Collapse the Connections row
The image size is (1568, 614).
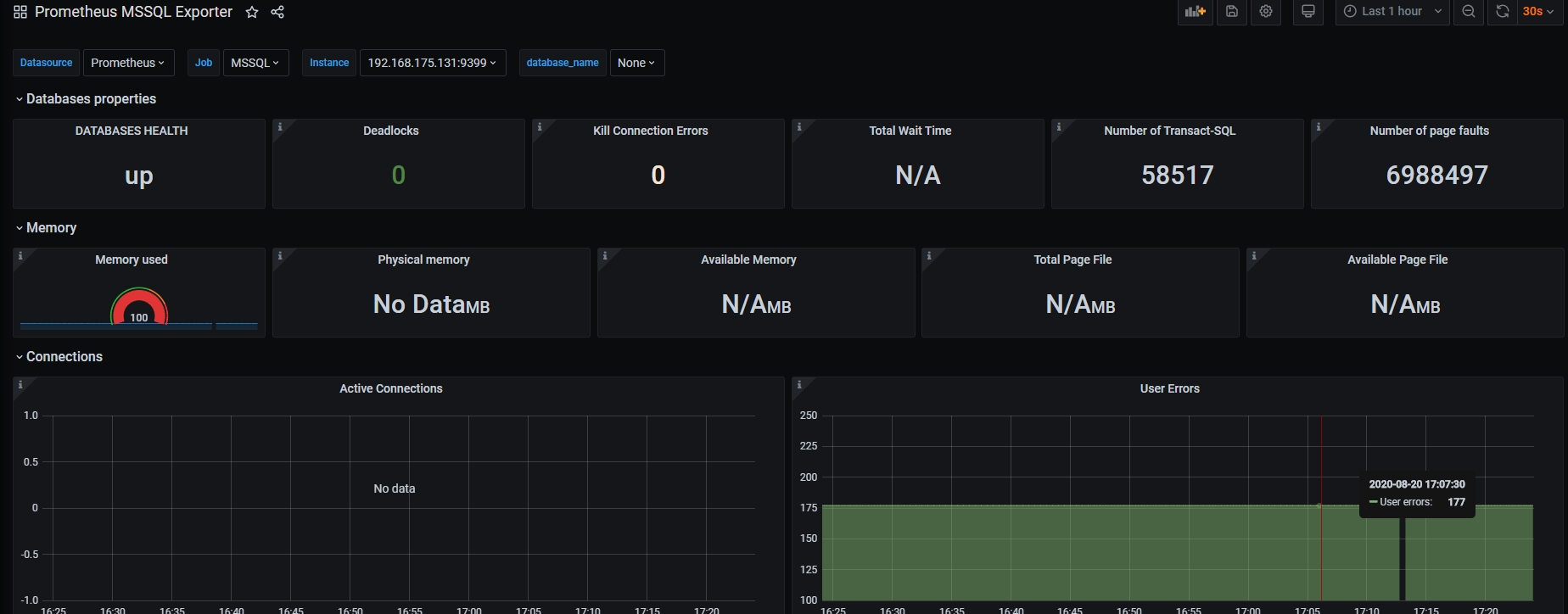coord(59,357)
